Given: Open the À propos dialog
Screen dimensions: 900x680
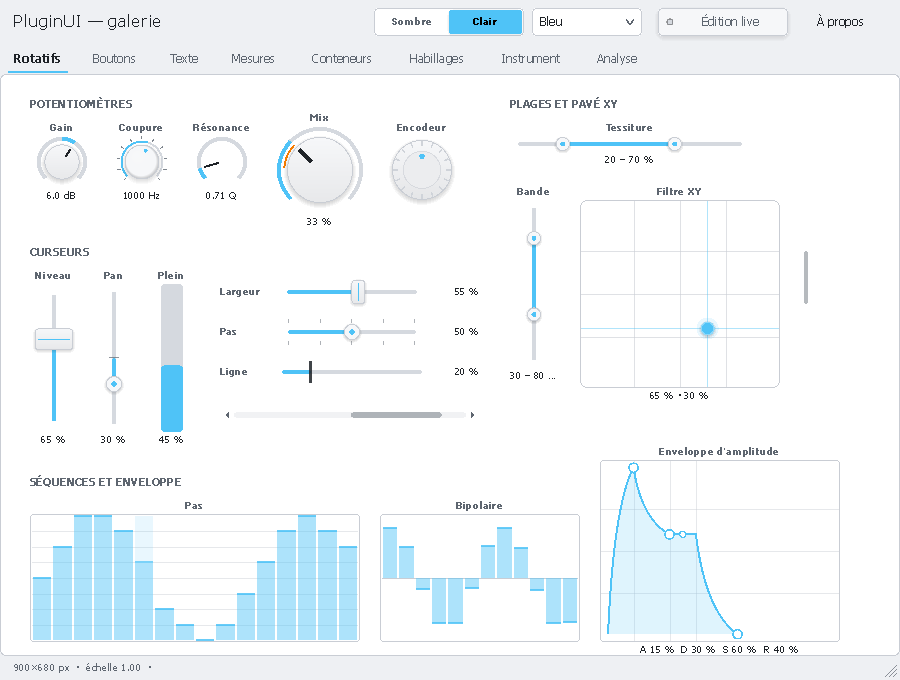Looking at the screenshot, I should (x=840, y=22).
